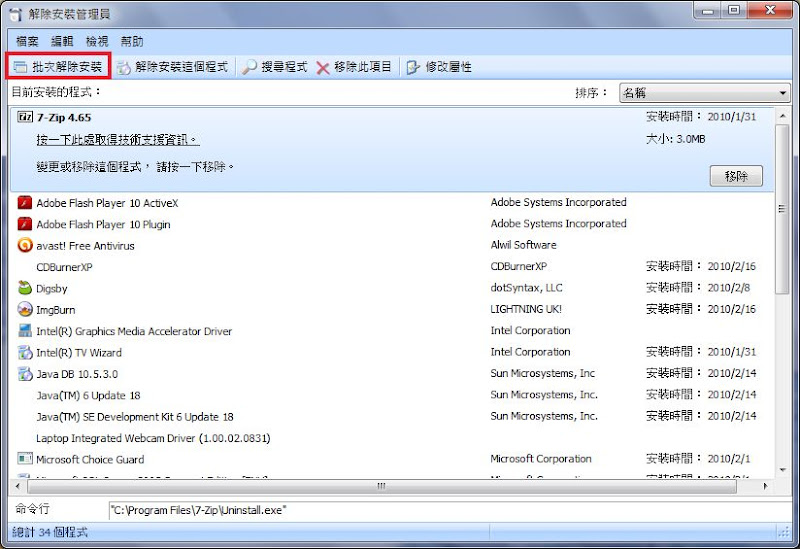Click the Intel(R) TV Wizard icon
The width and height of the screenshot is (800, 549).
click(24, 353)
